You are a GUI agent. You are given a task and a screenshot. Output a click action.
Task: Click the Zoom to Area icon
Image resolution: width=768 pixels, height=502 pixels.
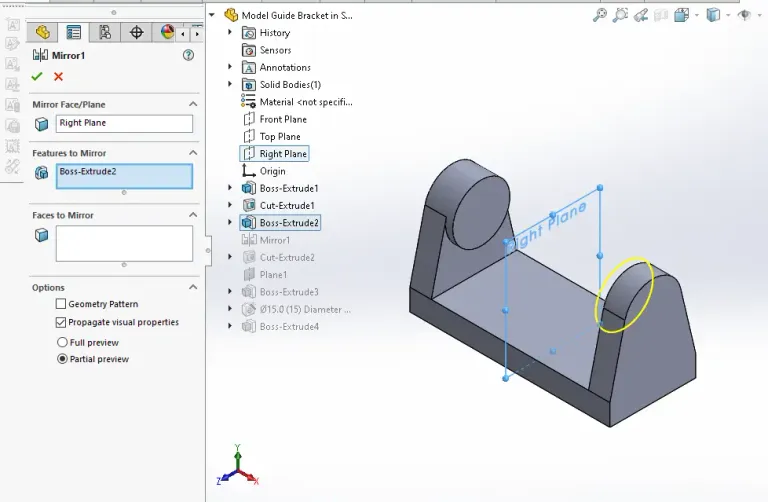point(621,15)
